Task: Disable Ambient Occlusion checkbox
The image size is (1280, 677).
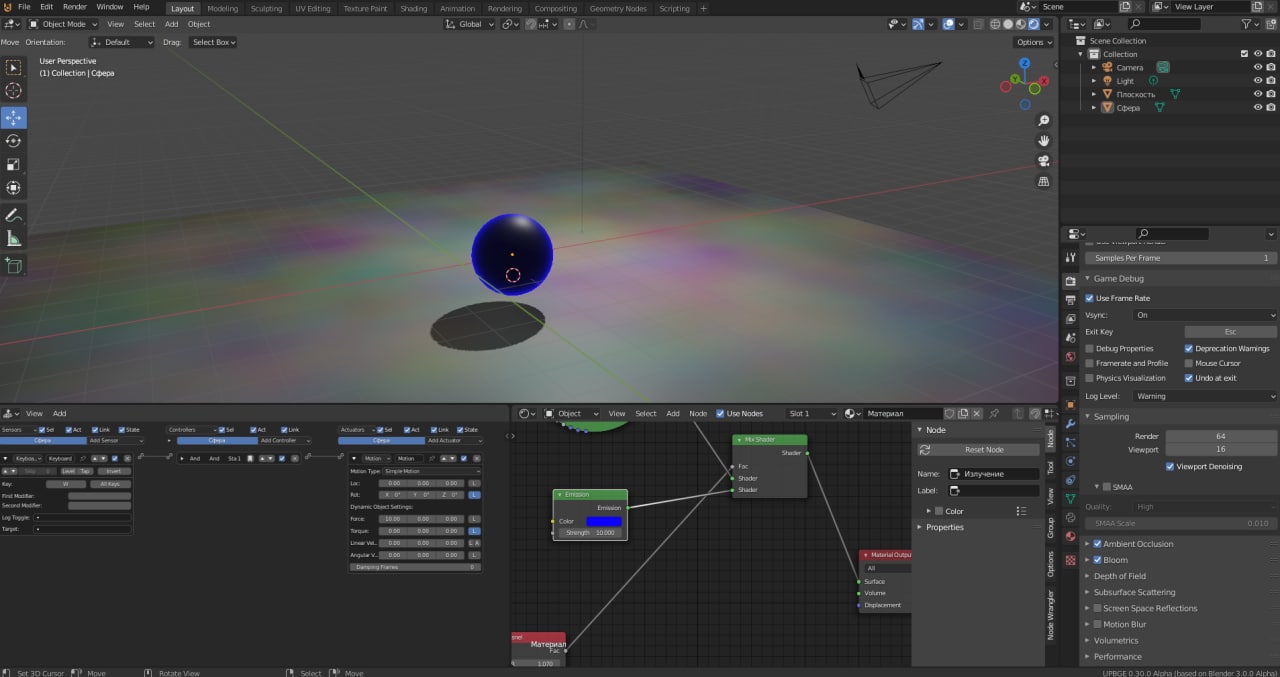Action: coord(1097,544)
